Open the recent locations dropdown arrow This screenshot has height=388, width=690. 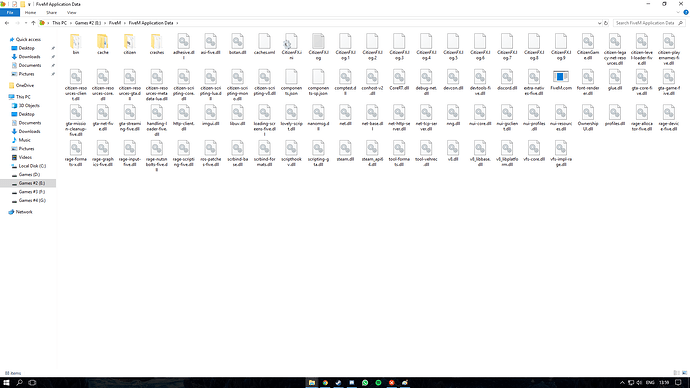(x=26, y=23)
